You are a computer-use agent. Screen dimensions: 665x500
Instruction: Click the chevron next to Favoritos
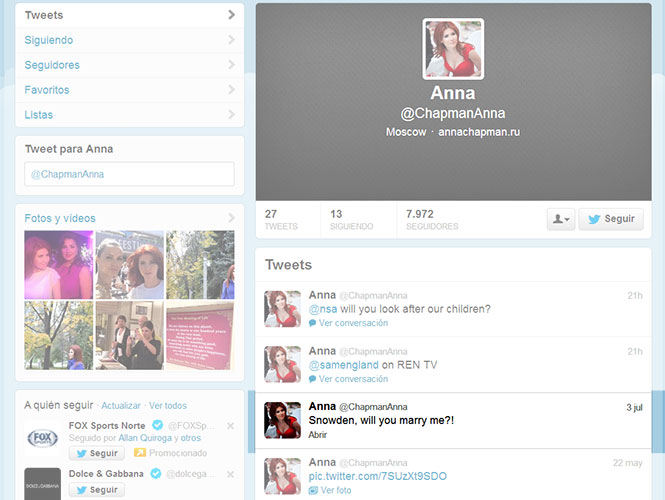click(231, 89)
